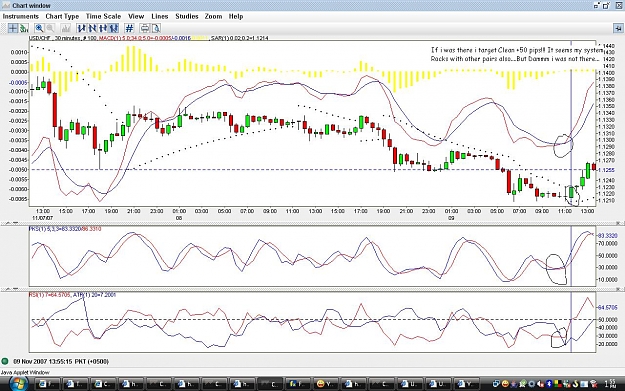Open the Studies menu

[x=187, y=16]
